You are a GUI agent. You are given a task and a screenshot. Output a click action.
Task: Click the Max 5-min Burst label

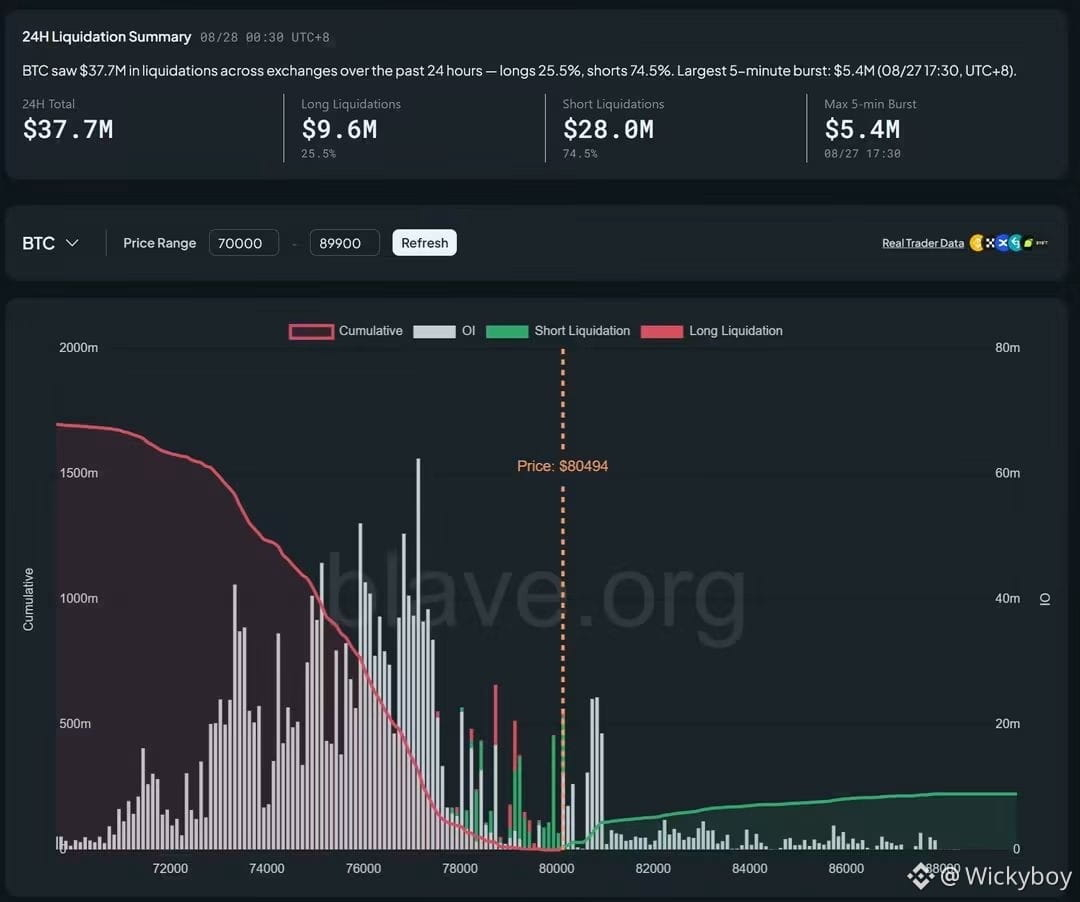(870, 104)
